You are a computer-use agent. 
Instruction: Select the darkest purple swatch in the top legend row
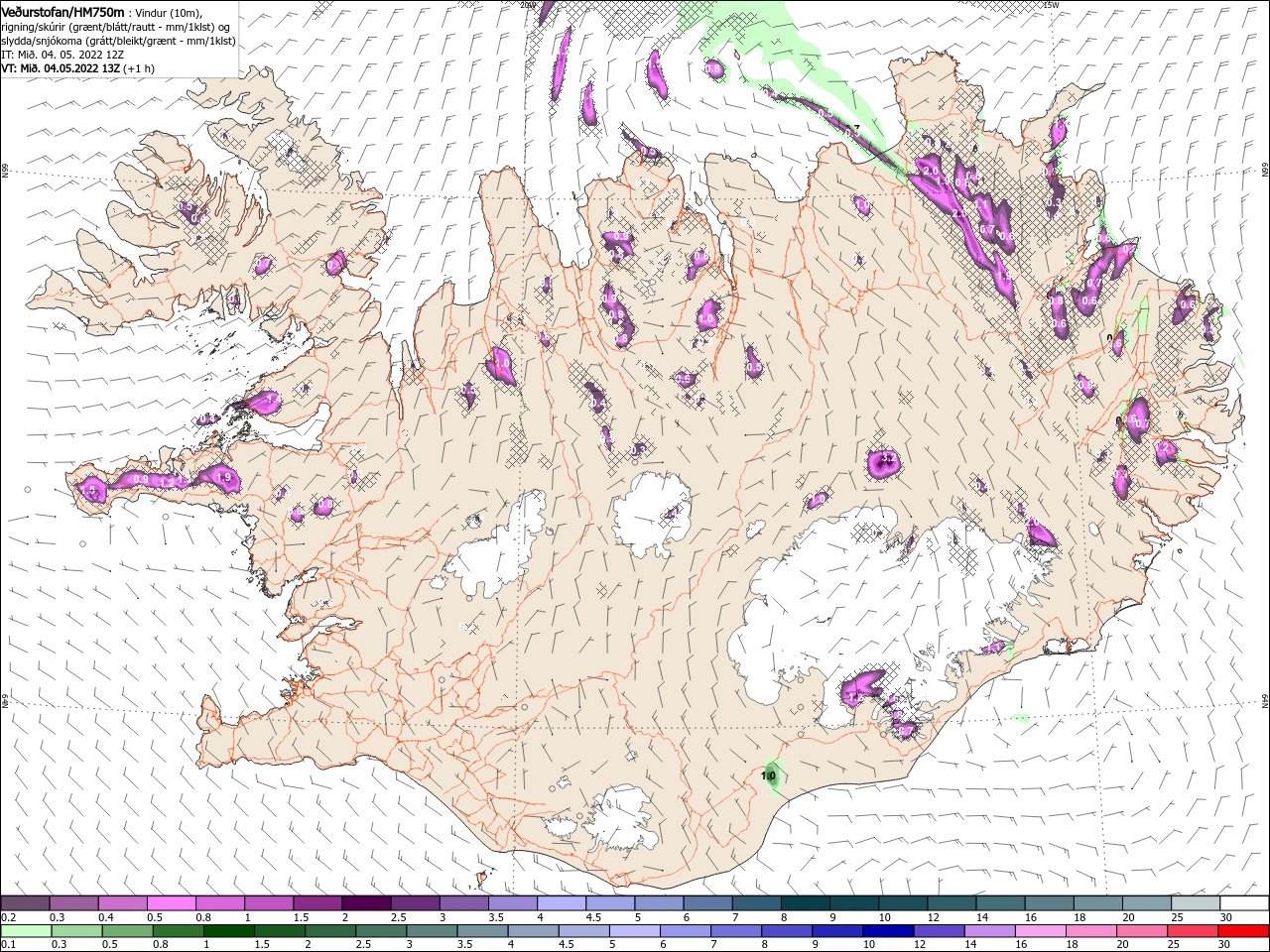(x=365, y=903)
